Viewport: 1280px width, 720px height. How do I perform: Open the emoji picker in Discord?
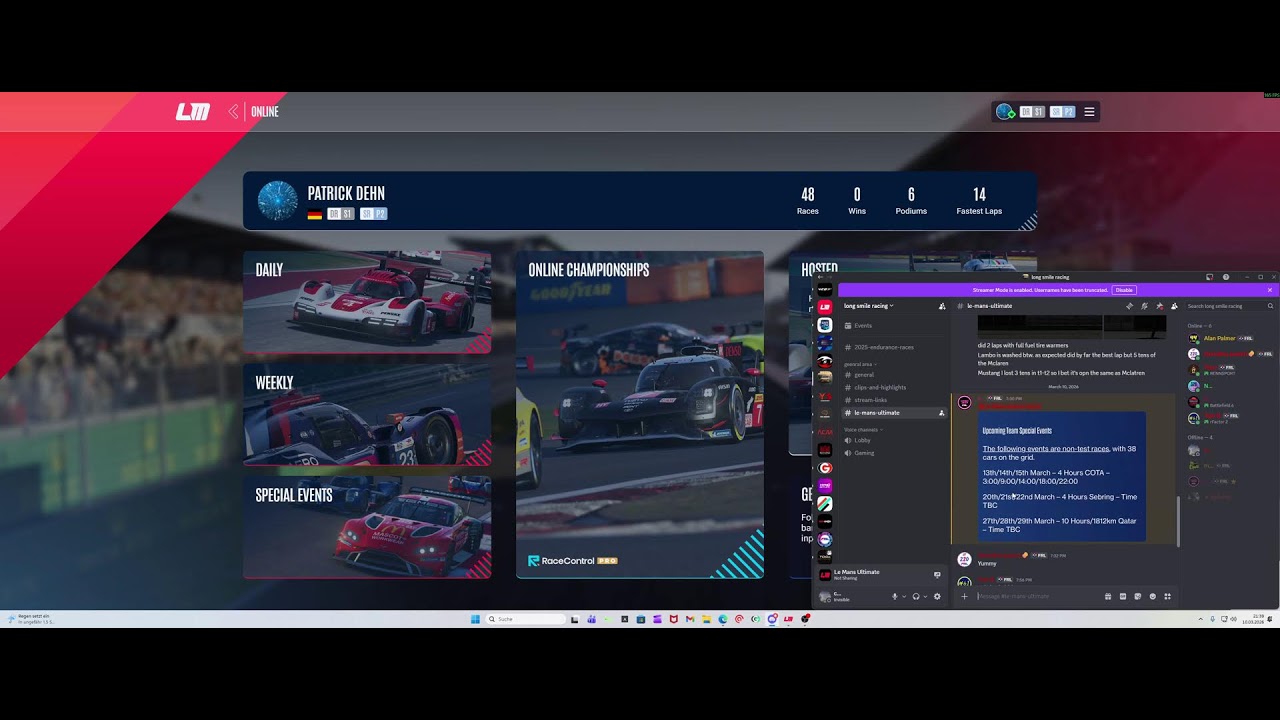pyautogui.click(x=1153, y=596)
